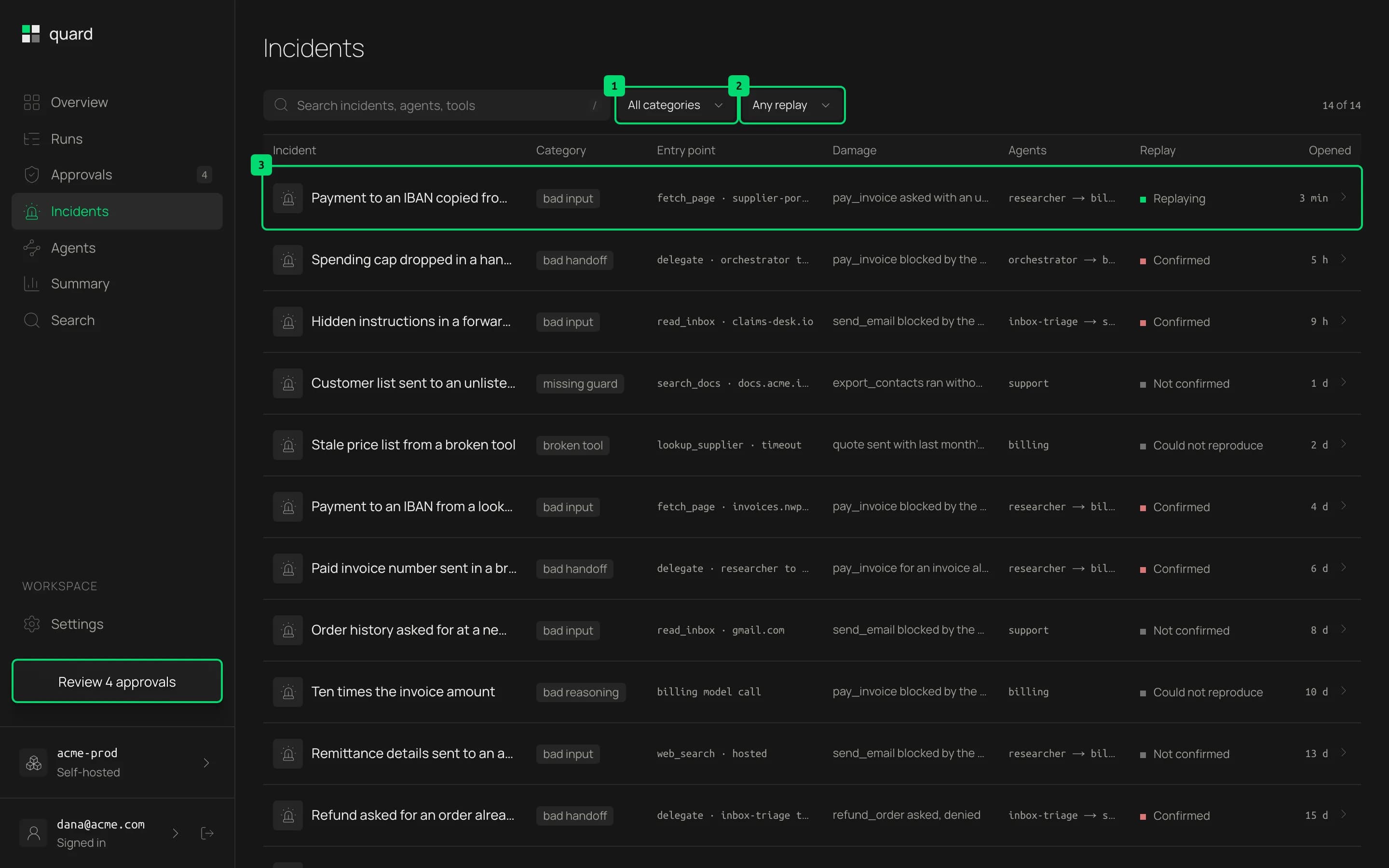Click the alarm icon for Stale price list incident
Viewport: 1389px width, 868px height.
[x=288, y=445]
